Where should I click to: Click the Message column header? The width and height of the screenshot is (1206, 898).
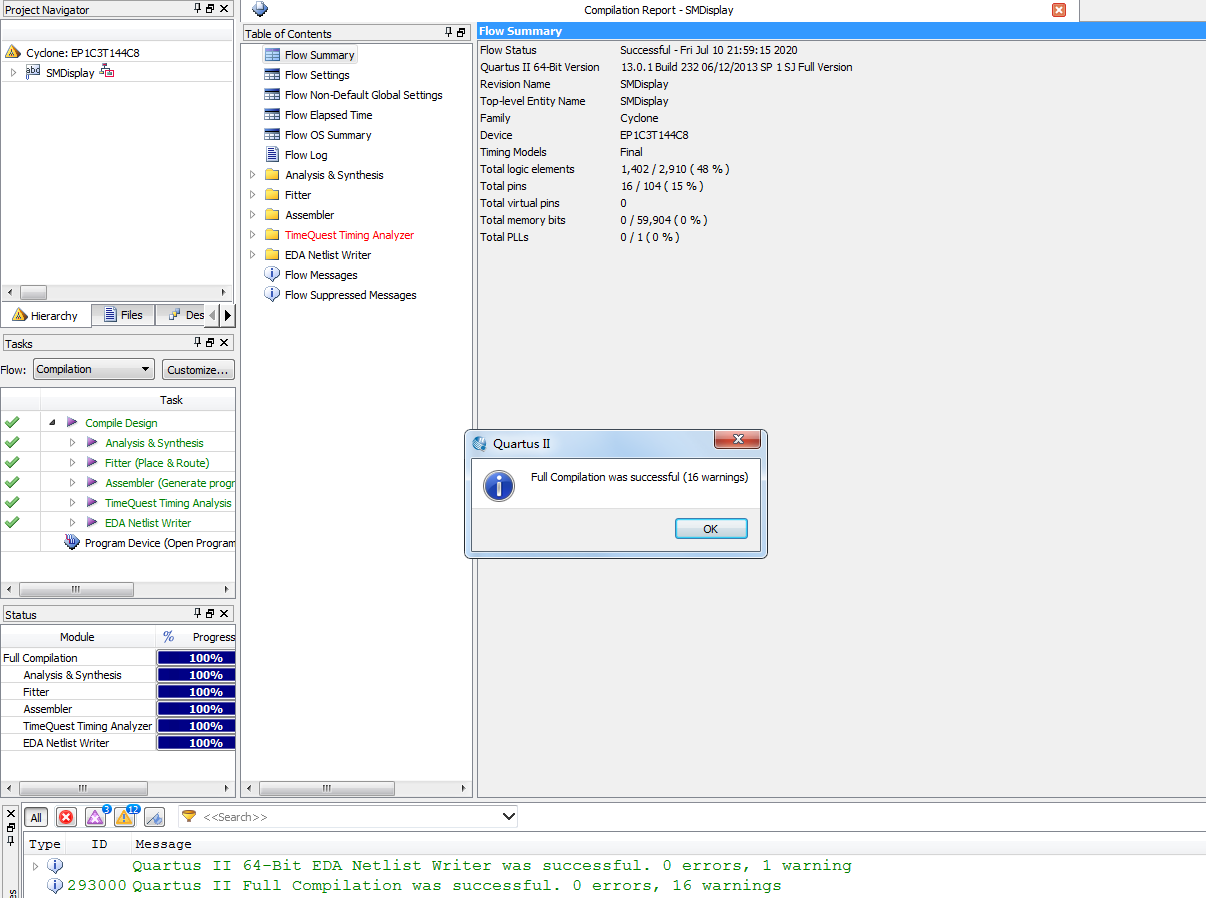[x=163, y=844]
